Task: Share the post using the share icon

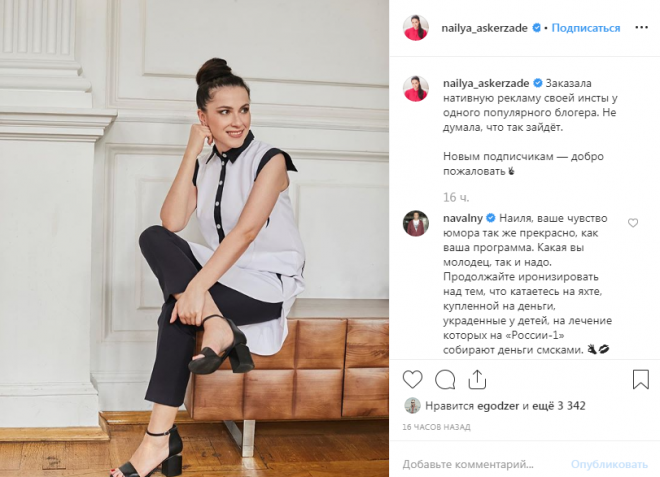Action: click(x=477, y=379)
